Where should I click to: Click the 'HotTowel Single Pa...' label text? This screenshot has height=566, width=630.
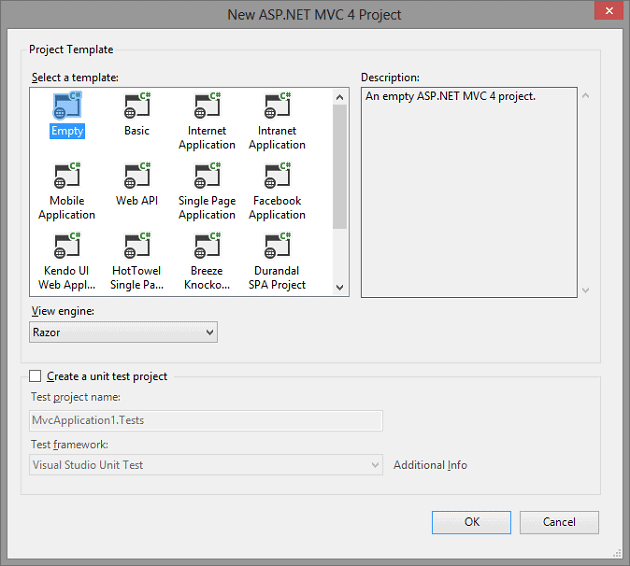click(137, 278)
